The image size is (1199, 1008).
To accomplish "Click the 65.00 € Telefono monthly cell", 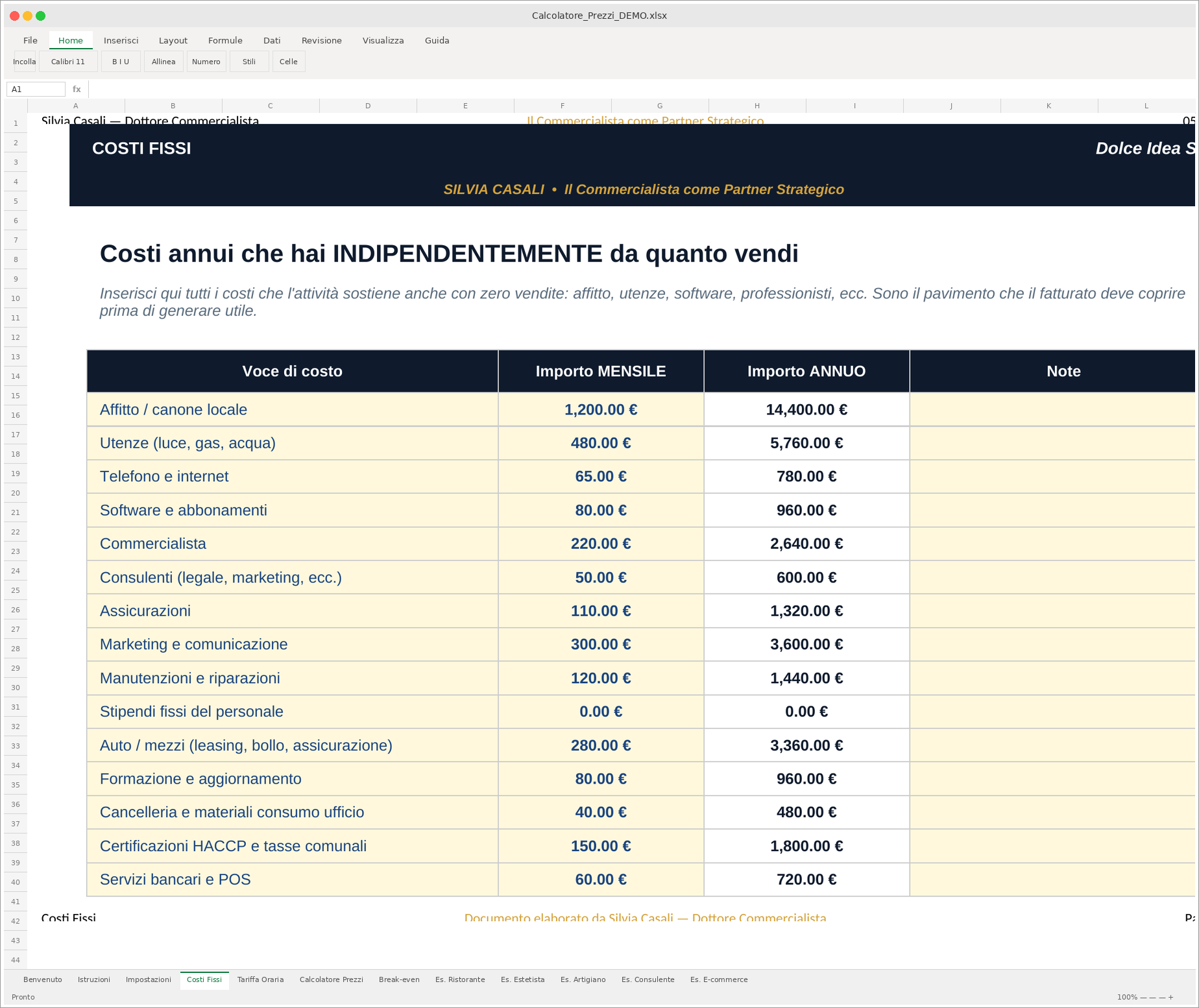I will 601,477.
